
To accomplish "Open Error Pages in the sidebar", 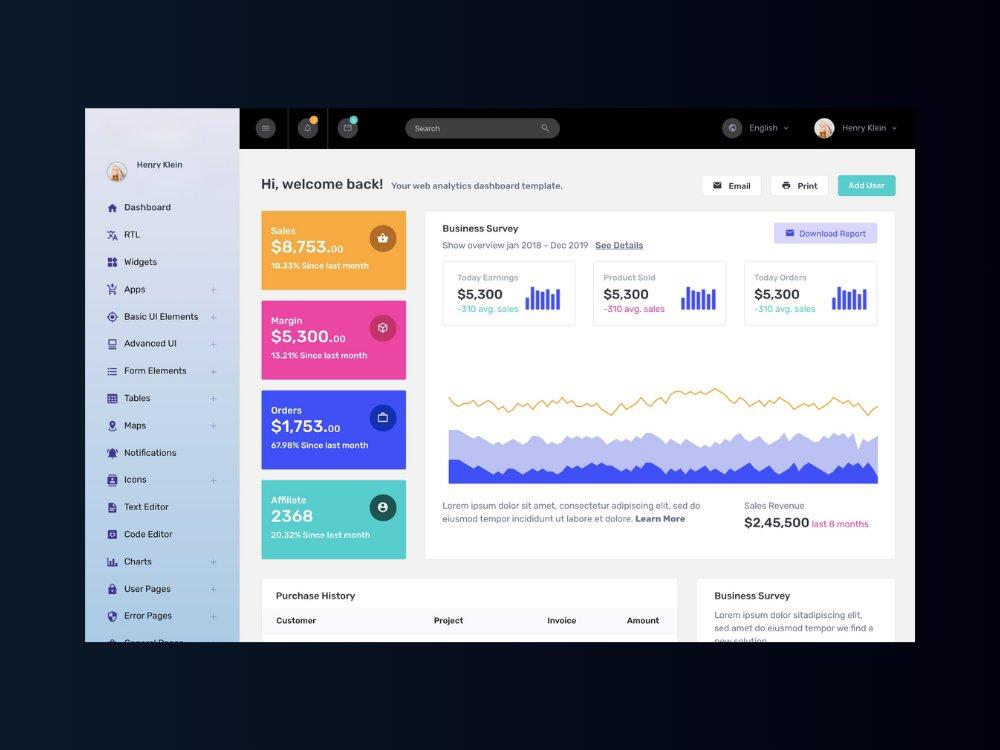I will tap(148, 616).
